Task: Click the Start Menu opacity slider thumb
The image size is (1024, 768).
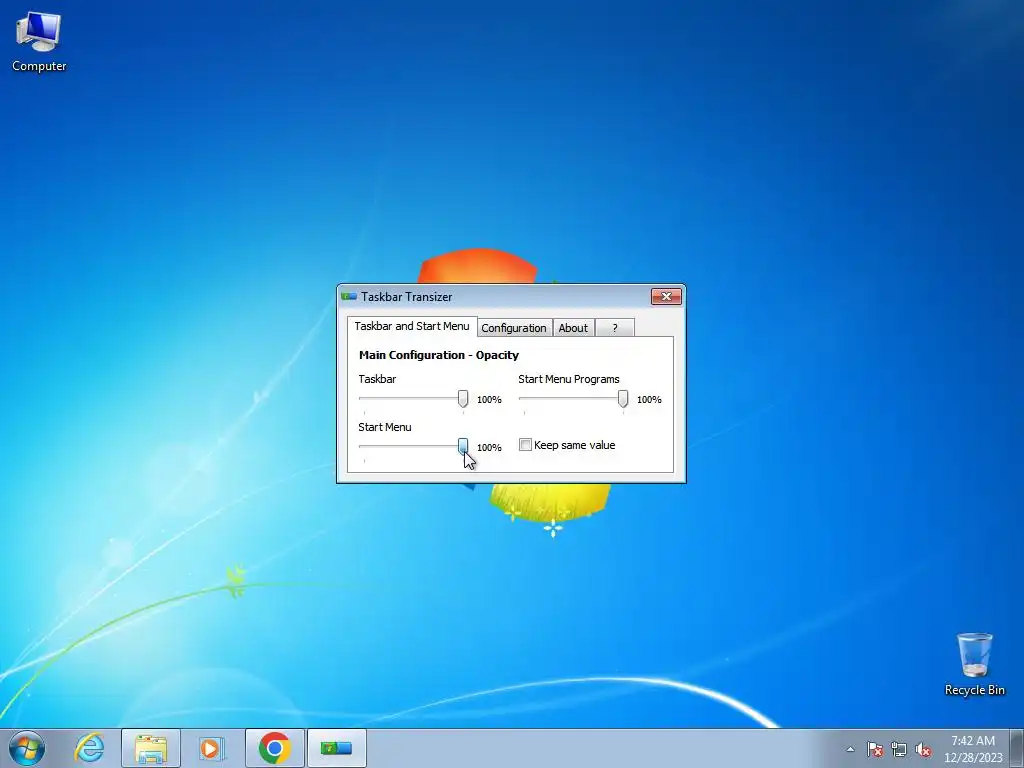Action: (463, 447)
